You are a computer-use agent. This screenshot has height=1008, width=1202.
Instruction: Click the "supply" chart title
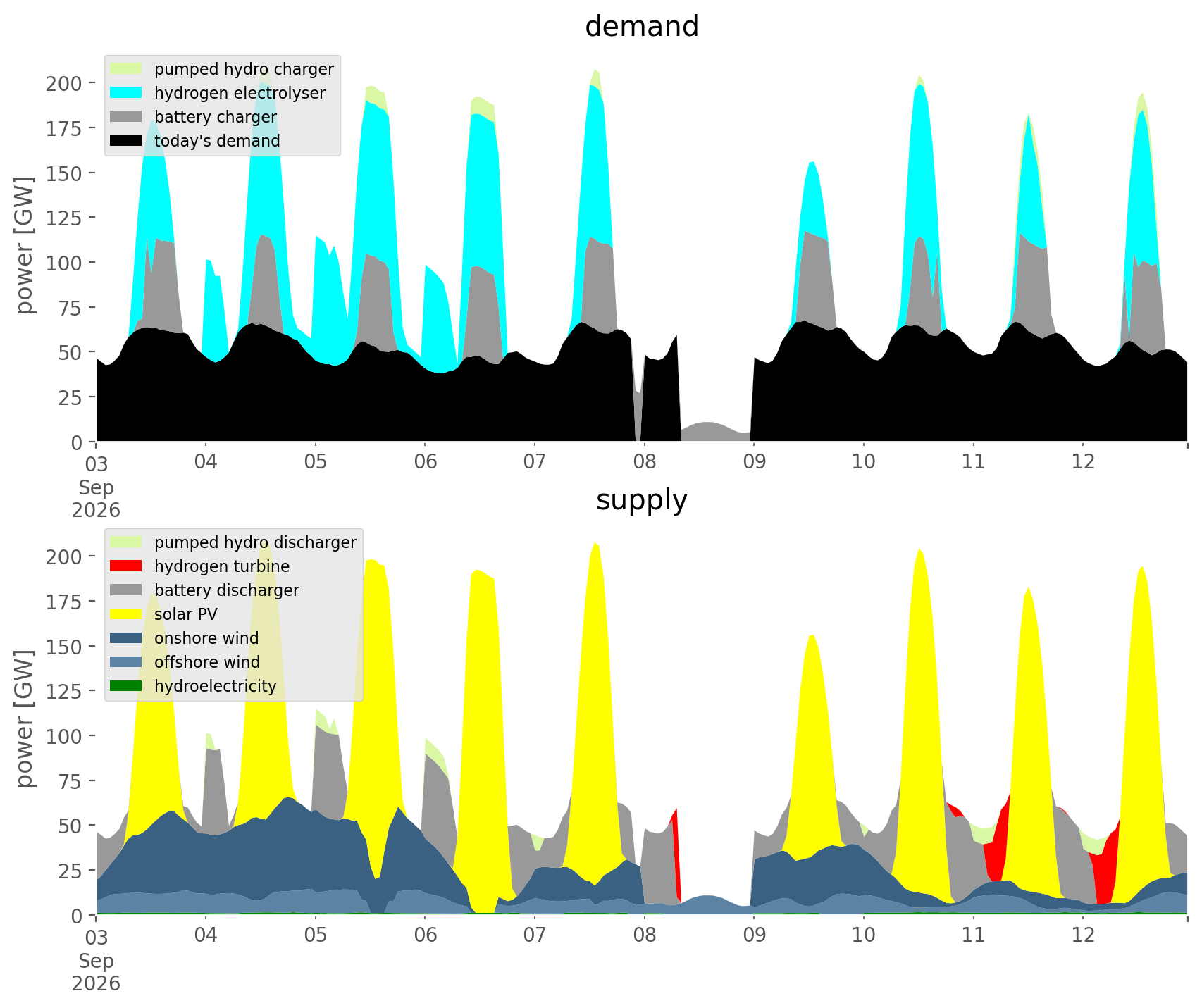642,500
